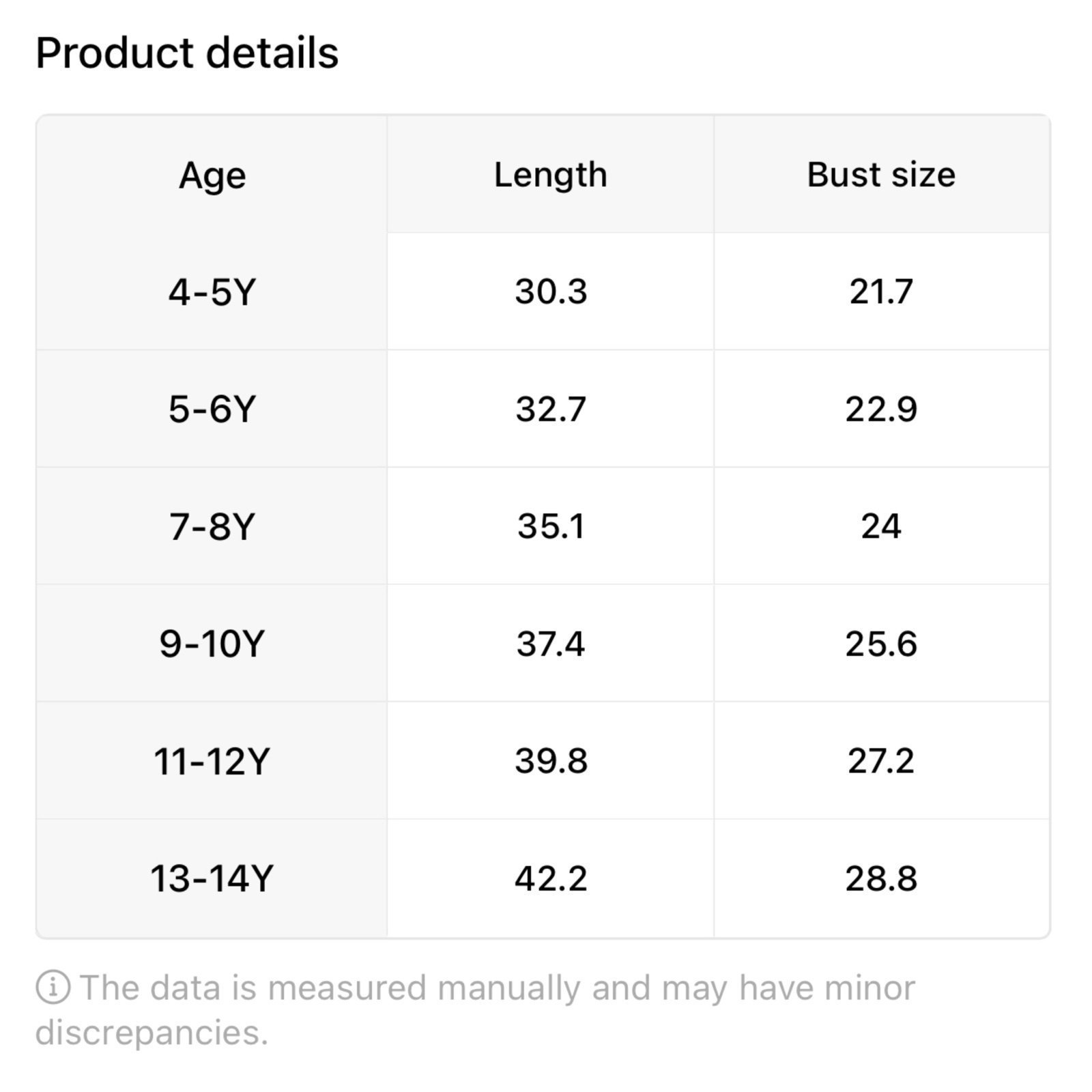Select the 13-14Y age row label
The height and width of the screenshot is (1092, 1092).
click(212, 878)
